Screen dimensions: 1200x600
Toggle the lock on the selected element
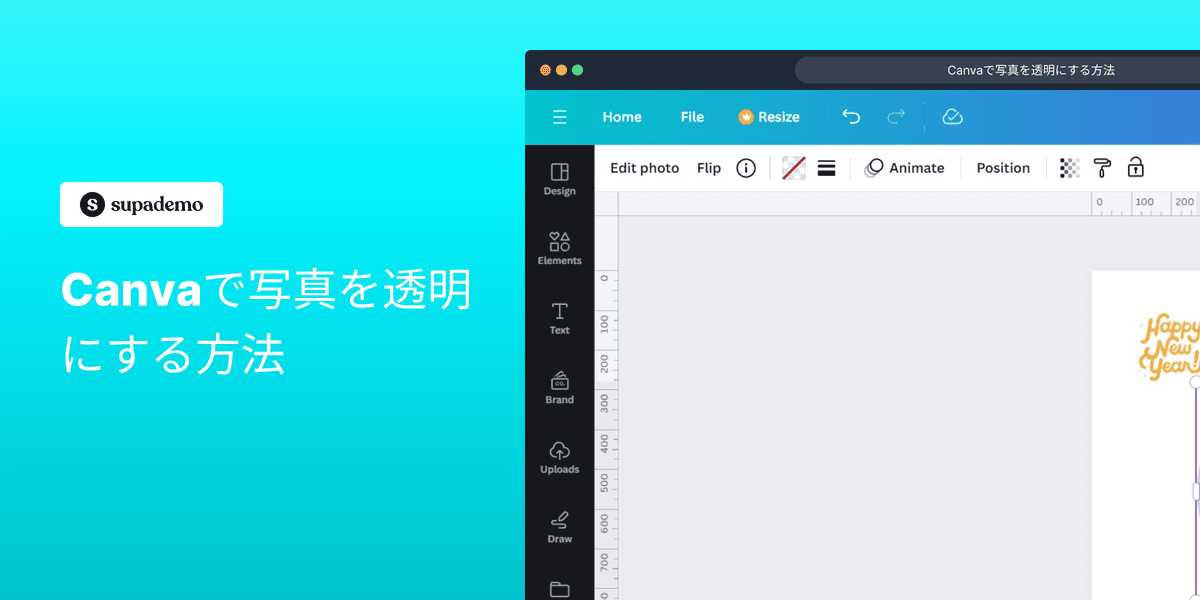click(1136, 168)
